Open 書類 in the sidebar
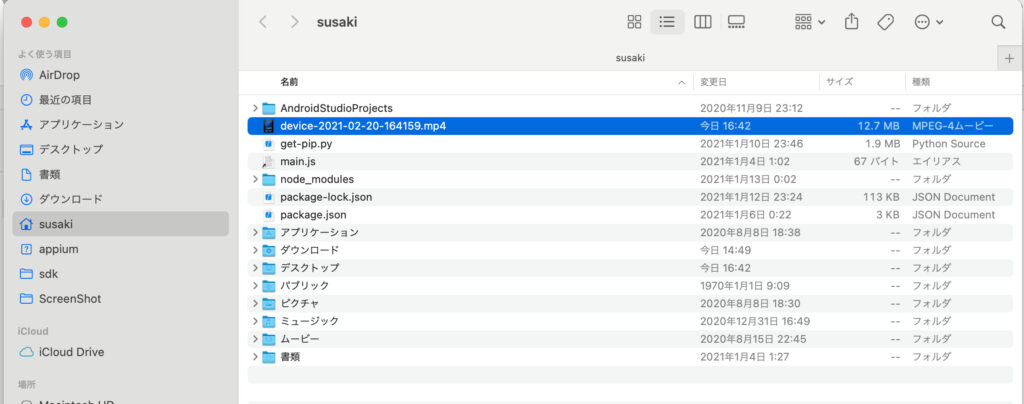 click(121, 174)
